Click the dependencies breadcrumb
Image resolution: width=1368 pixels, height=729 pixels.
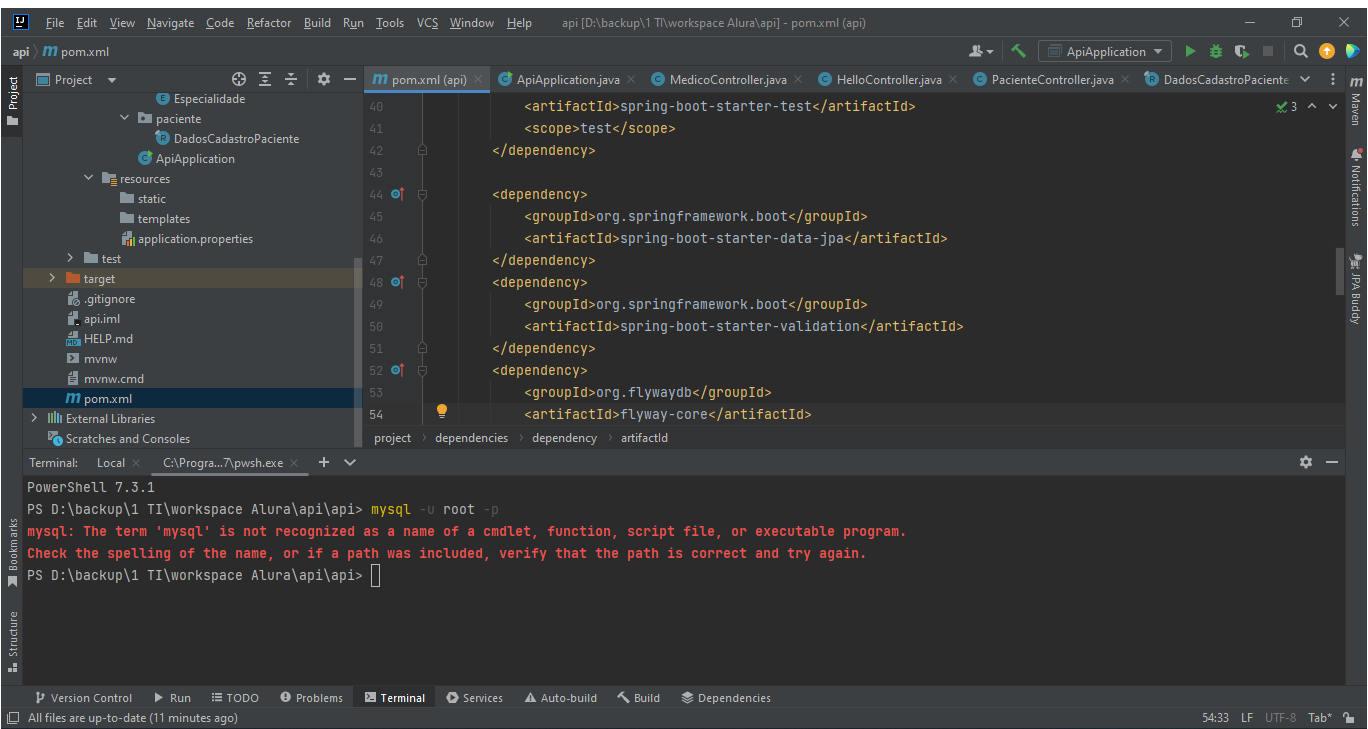(471, 438)
